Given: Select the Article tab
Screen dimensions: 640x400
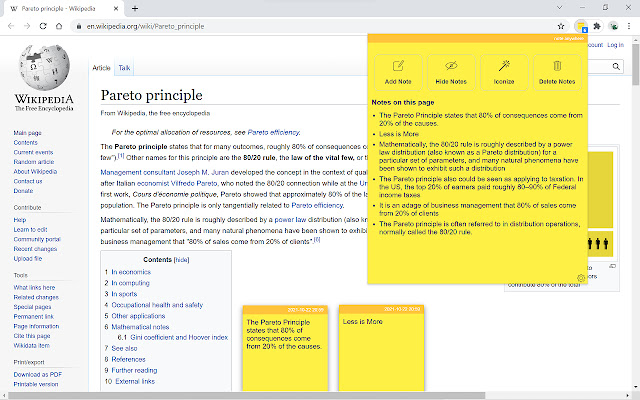Looking at the screenshot, I should click(x=102, y=68).
